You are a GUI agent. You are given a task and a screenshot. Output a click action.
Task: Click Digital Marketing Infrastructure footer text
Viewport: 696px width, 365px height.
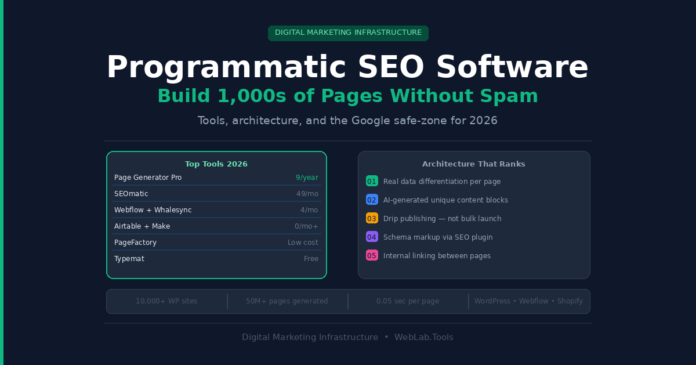click(x=310, y=337)
